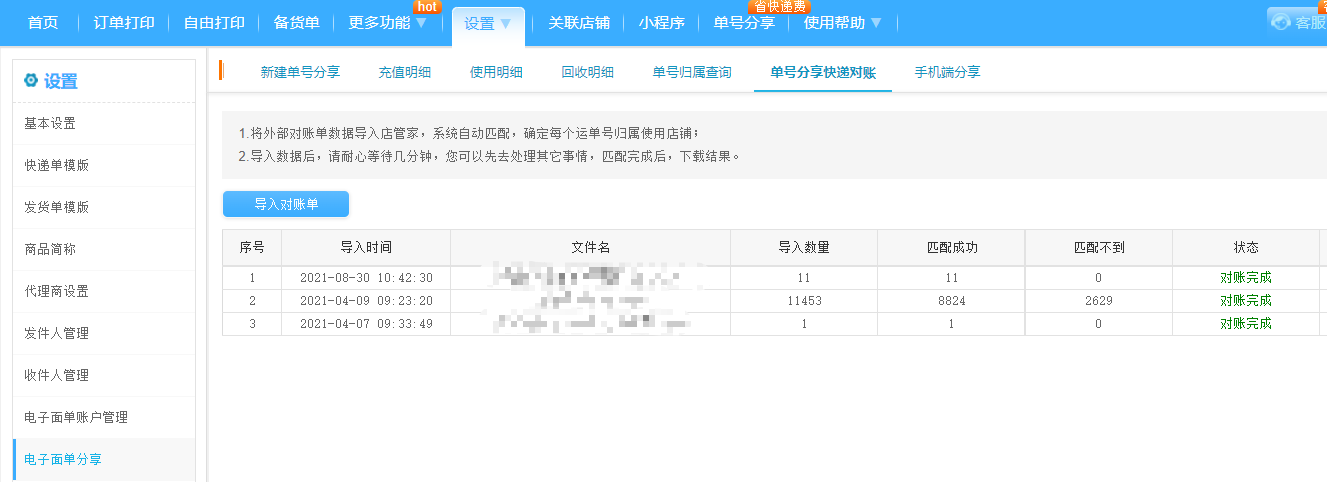Select 快递单模版 in the sidebar
This screenshot has height=482, width=1327.
click(57, 166)
